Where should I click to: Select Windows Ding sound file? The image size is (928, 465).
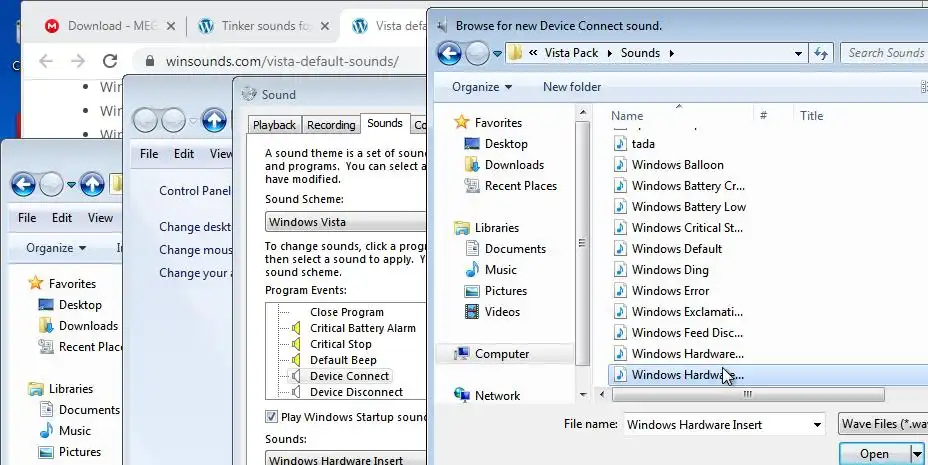pos(669,270)
